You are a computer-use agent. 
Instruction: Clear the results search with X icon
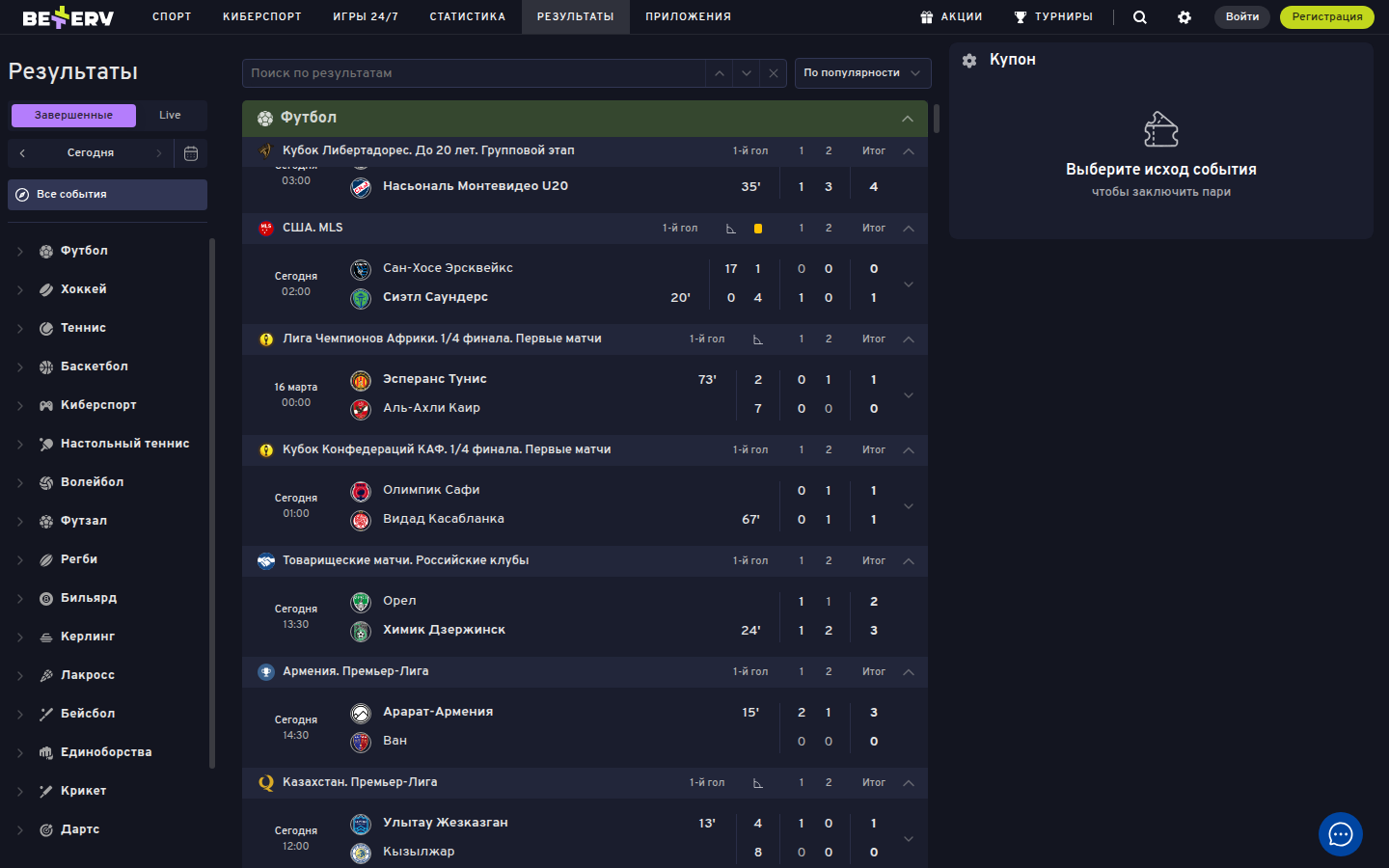(773, 73)
